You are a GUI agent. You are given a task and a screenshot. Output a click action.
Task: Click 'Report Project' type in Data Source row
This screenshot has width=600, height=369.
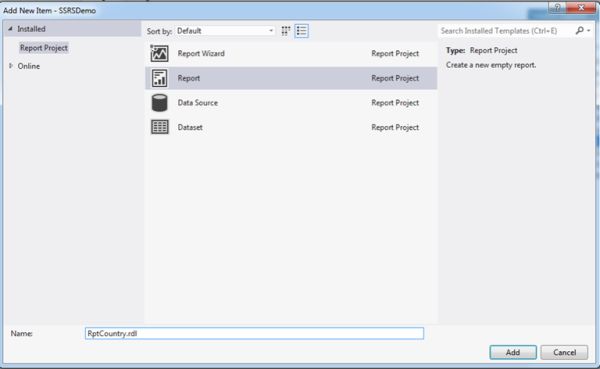point(395,103)
